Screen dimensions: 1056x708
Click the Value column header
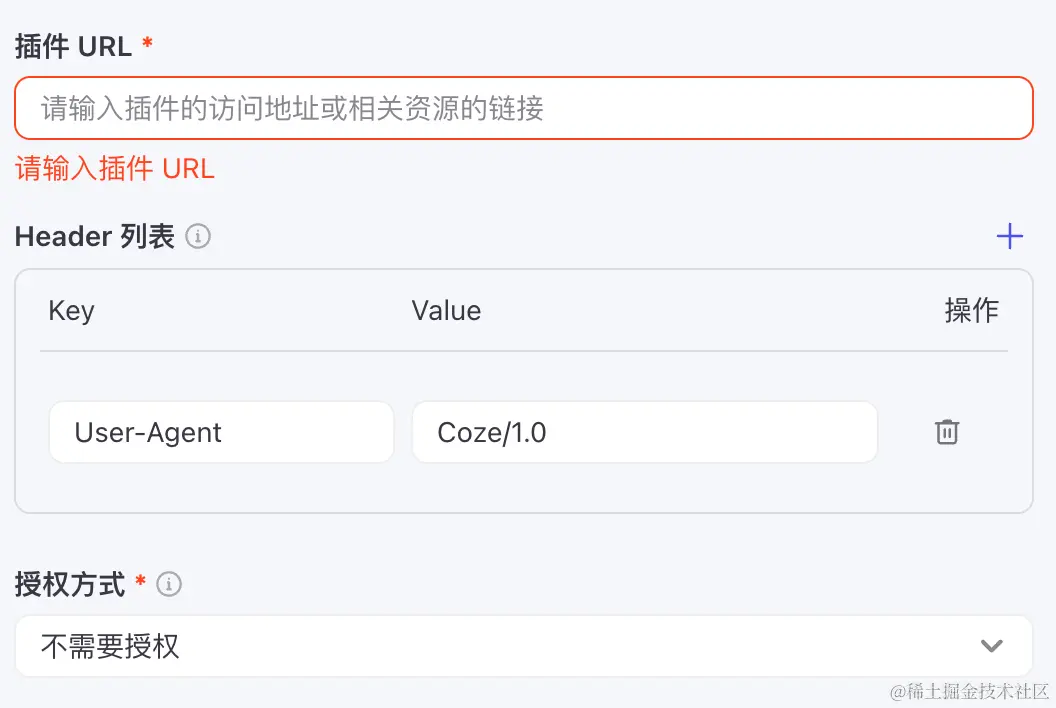[446, 310]
